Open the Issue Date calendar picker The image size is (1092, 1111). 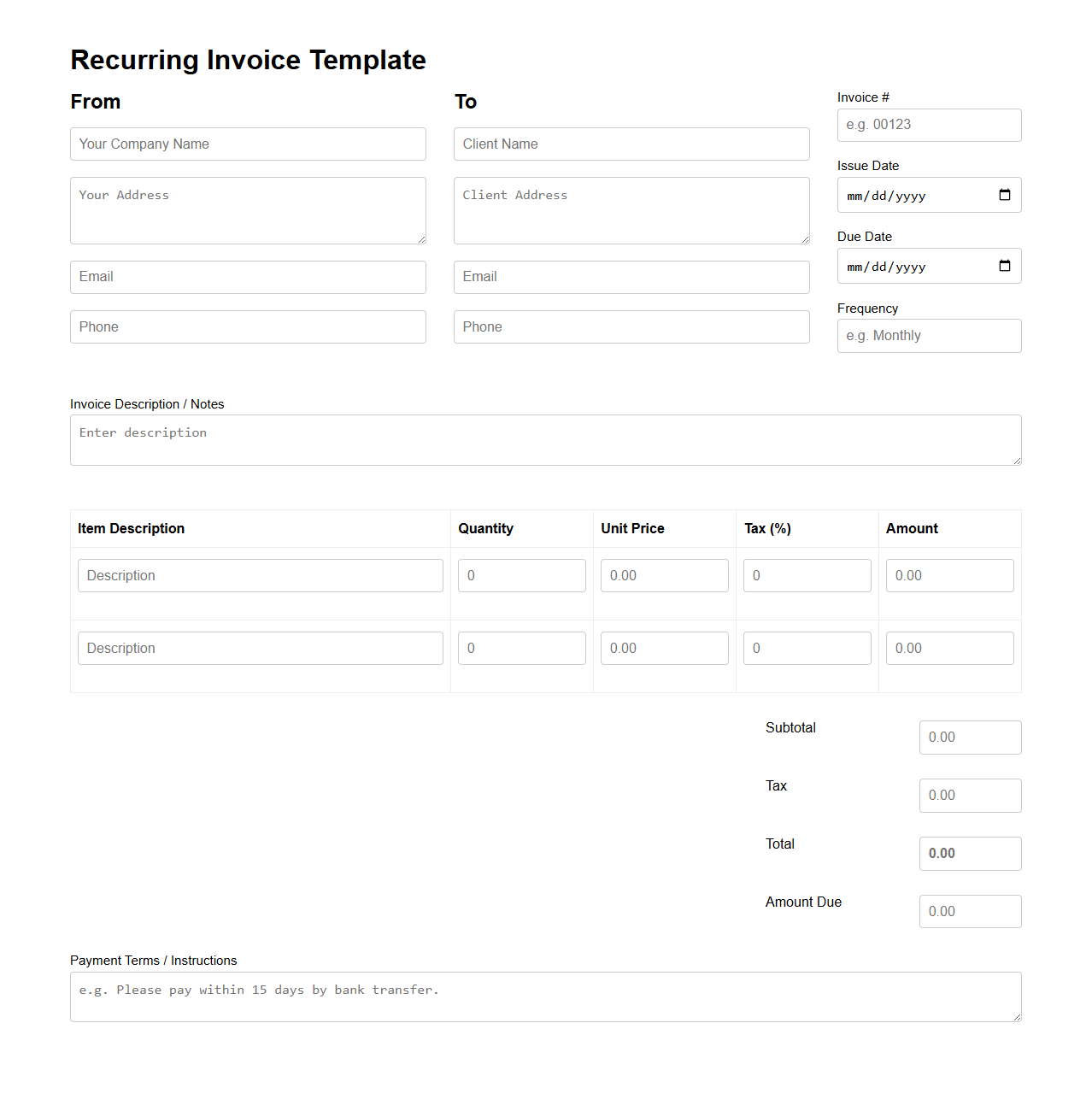pyautogui.click(x=1004, y=195)
